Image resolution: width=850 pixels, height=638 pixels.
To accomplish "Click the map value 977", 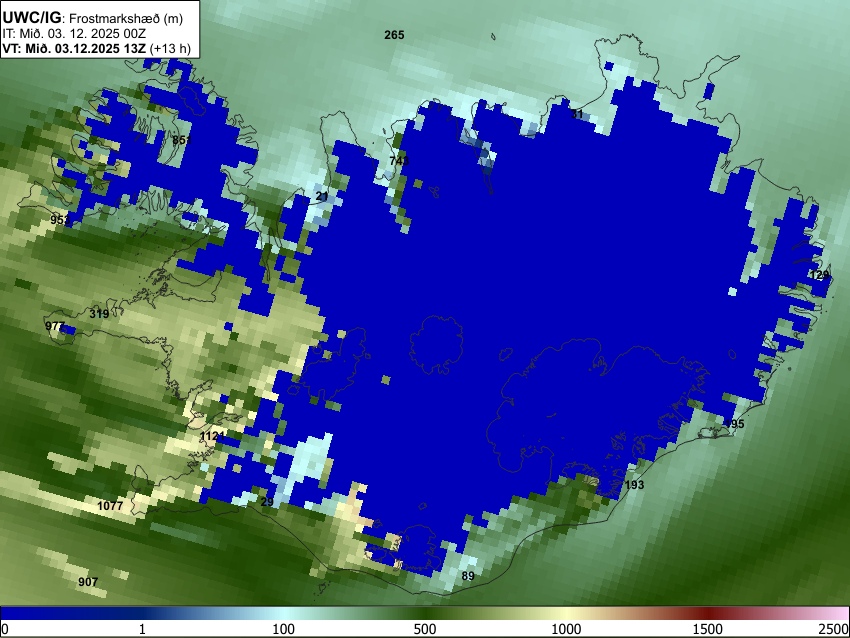I will pyautogui.click(x=55, y=326).
